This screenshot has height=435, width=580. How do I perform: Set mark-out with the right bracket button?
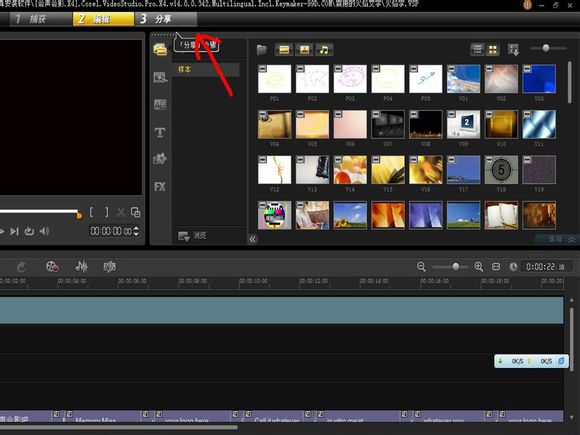107,212
